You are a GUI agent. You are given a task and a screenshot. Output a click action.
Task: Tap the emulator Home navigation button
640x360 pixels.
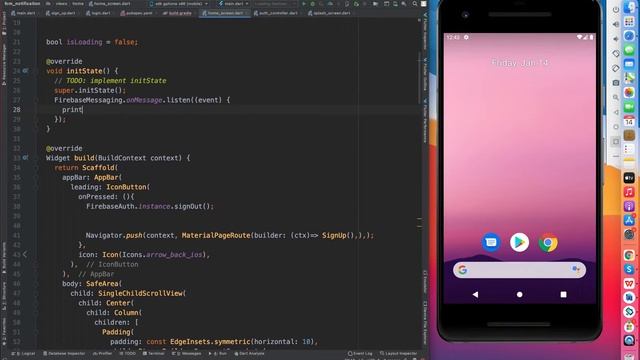(x=519, y=294)
